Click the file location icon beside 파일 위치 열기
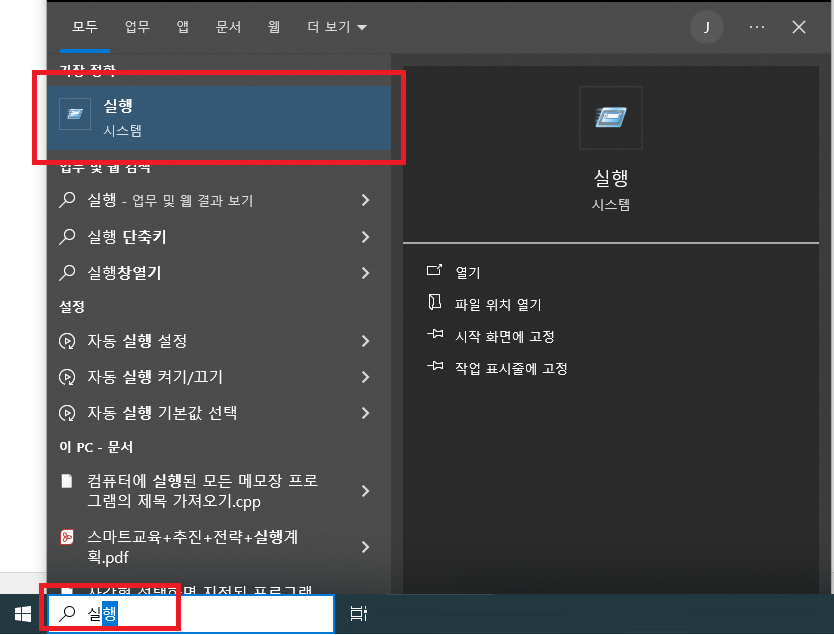 tap(435, 302)
